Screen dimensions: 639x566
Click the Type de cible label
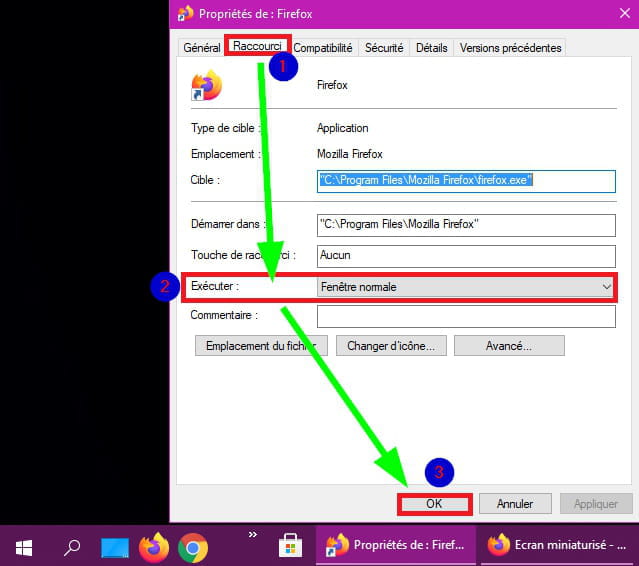click(225, 128)
